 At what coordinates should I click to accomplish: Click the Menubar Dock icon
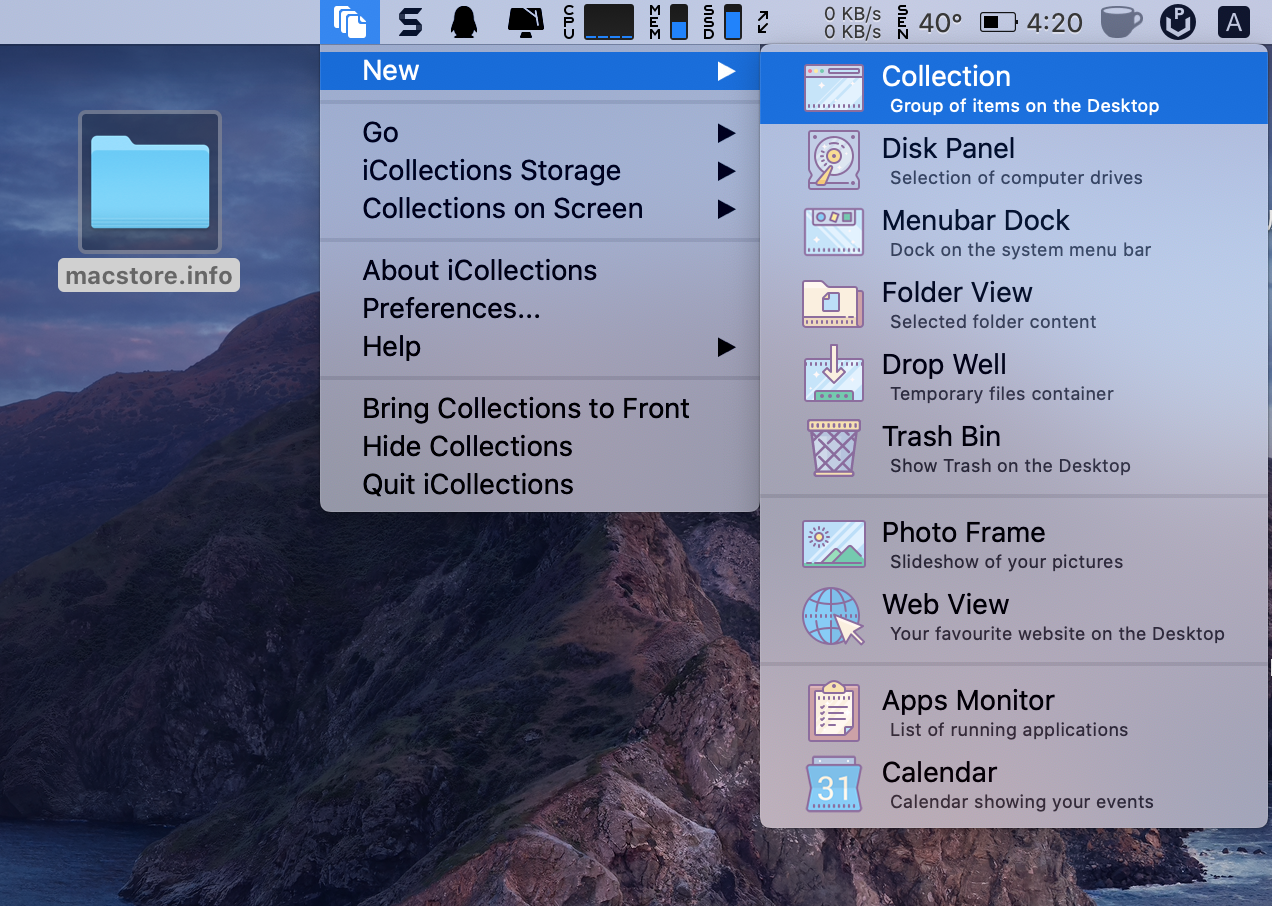point(833,232)
